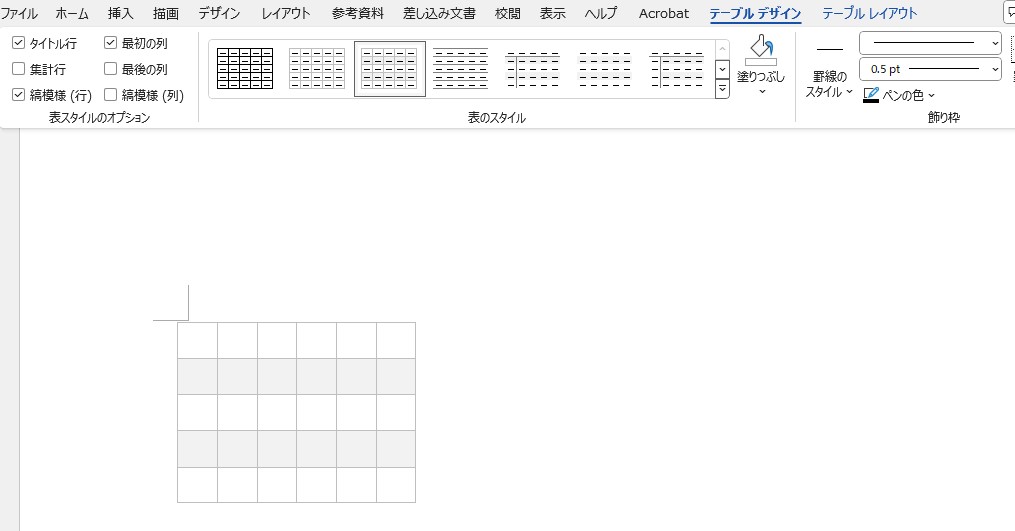Uncheck the タイトル行 checkbox

[19, 44]
